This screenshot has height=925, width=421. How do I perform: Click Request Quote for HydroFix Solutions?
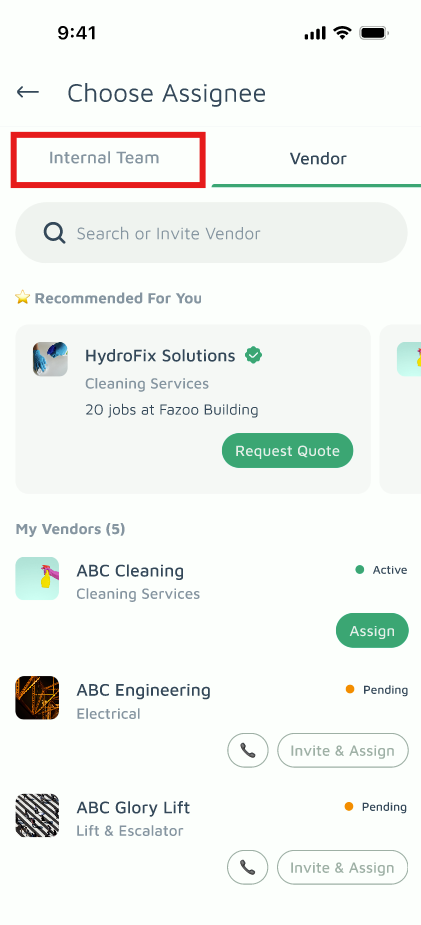pyautogui.click(x=287, y=451)
